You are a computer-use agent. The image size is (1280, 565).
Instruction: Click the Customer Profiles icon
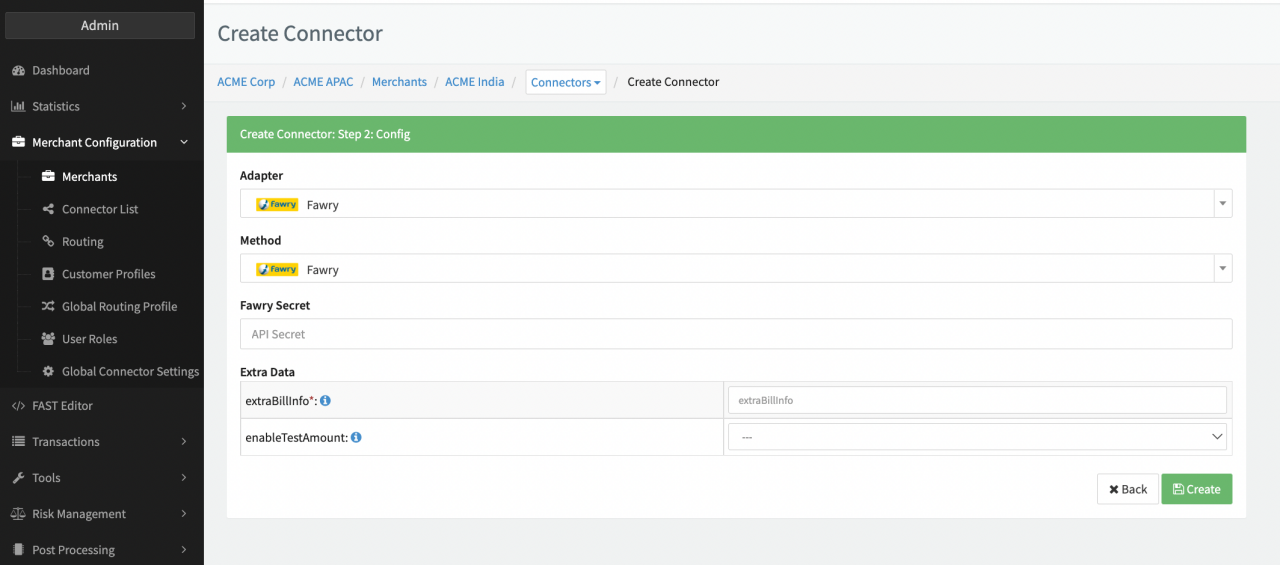48,274
